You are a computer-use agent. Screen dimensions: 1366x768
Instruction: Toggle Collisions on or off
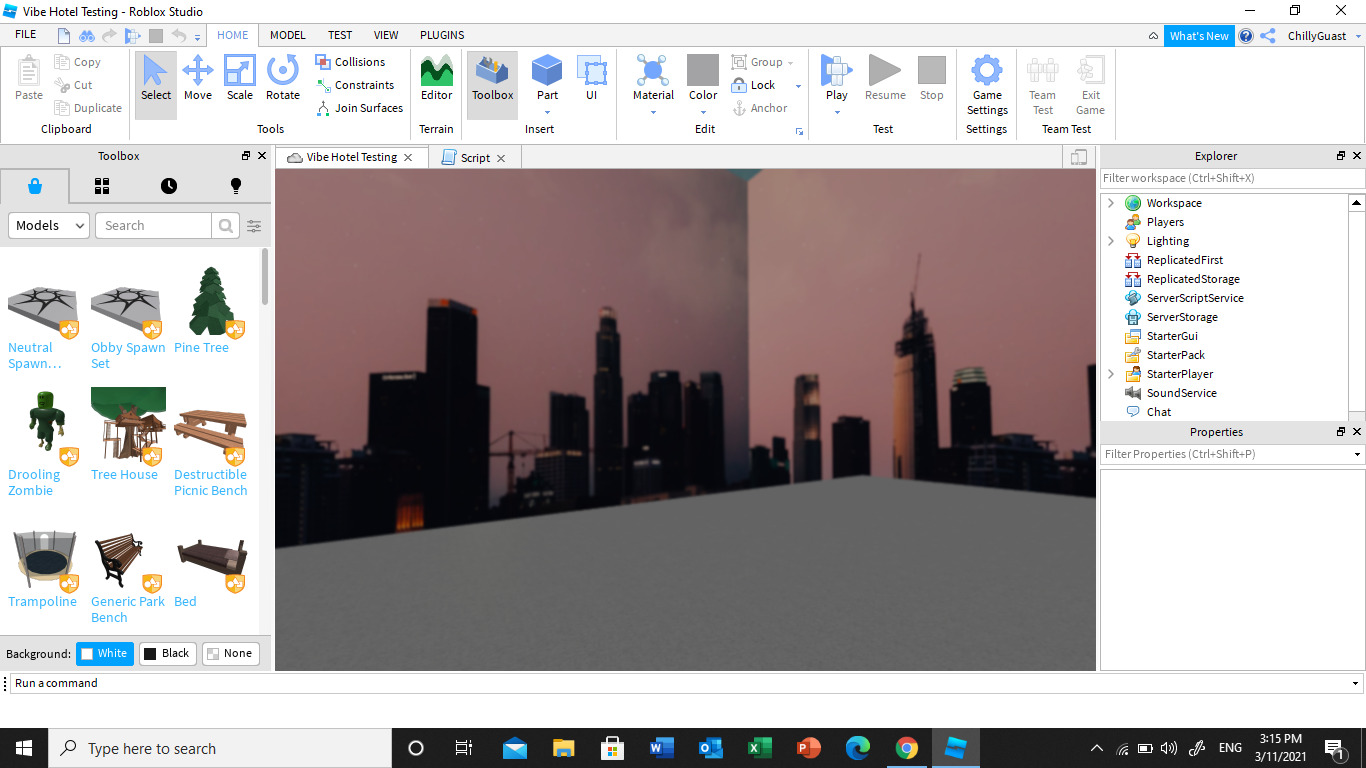tap(350, 62)
